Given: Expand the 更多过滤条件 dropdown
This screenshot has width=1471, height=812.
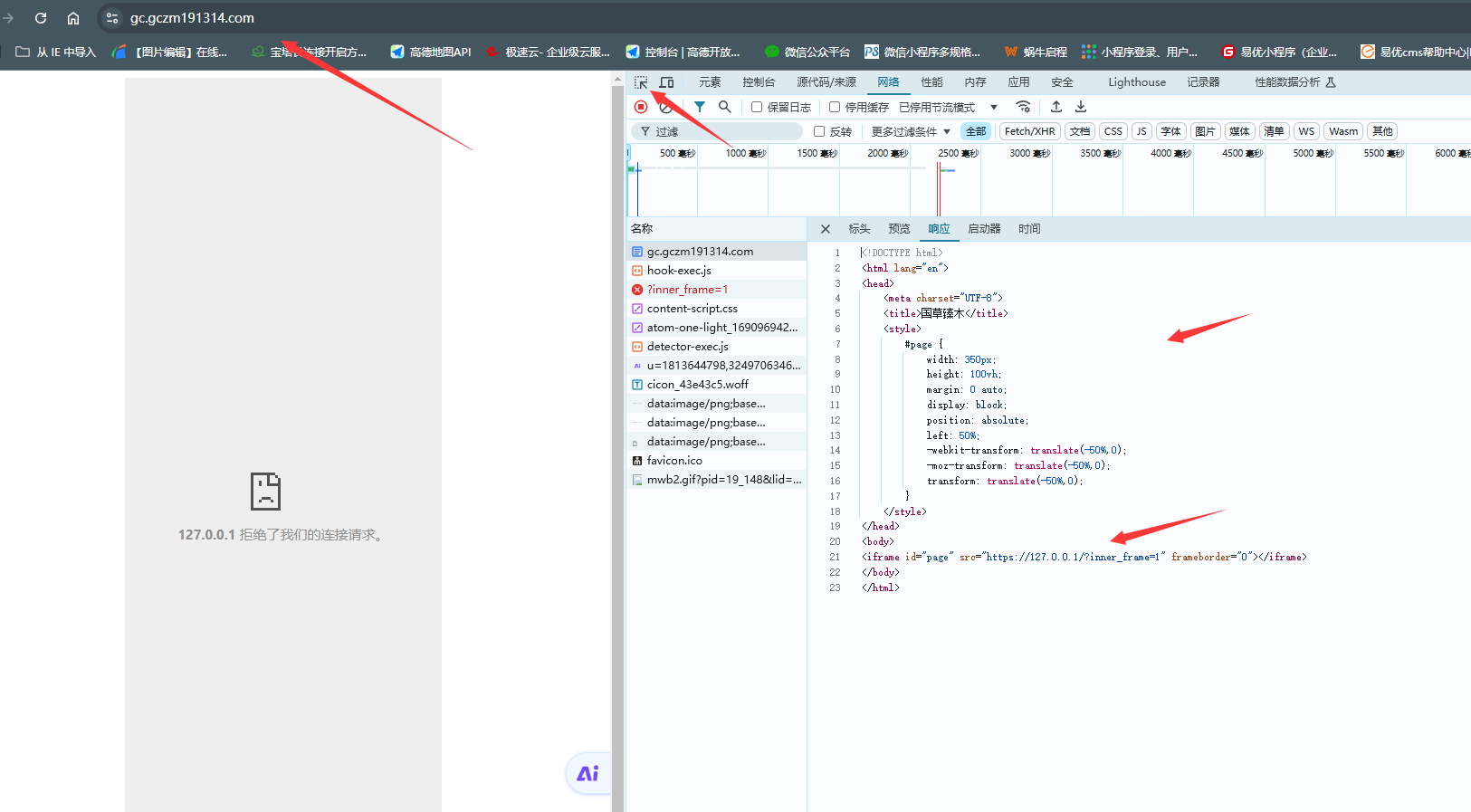Looking at the screenshot, I should (x=911, y=131).
